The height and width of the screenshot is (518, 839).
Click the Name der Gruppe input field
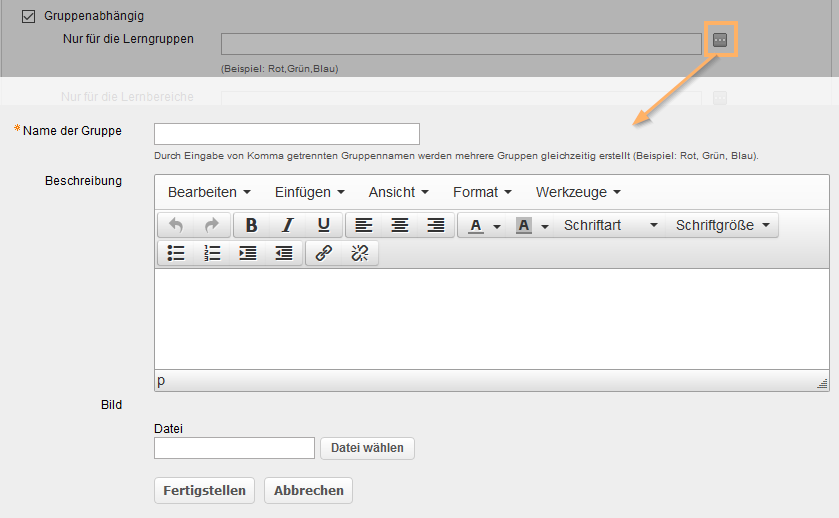click(287, 134)
